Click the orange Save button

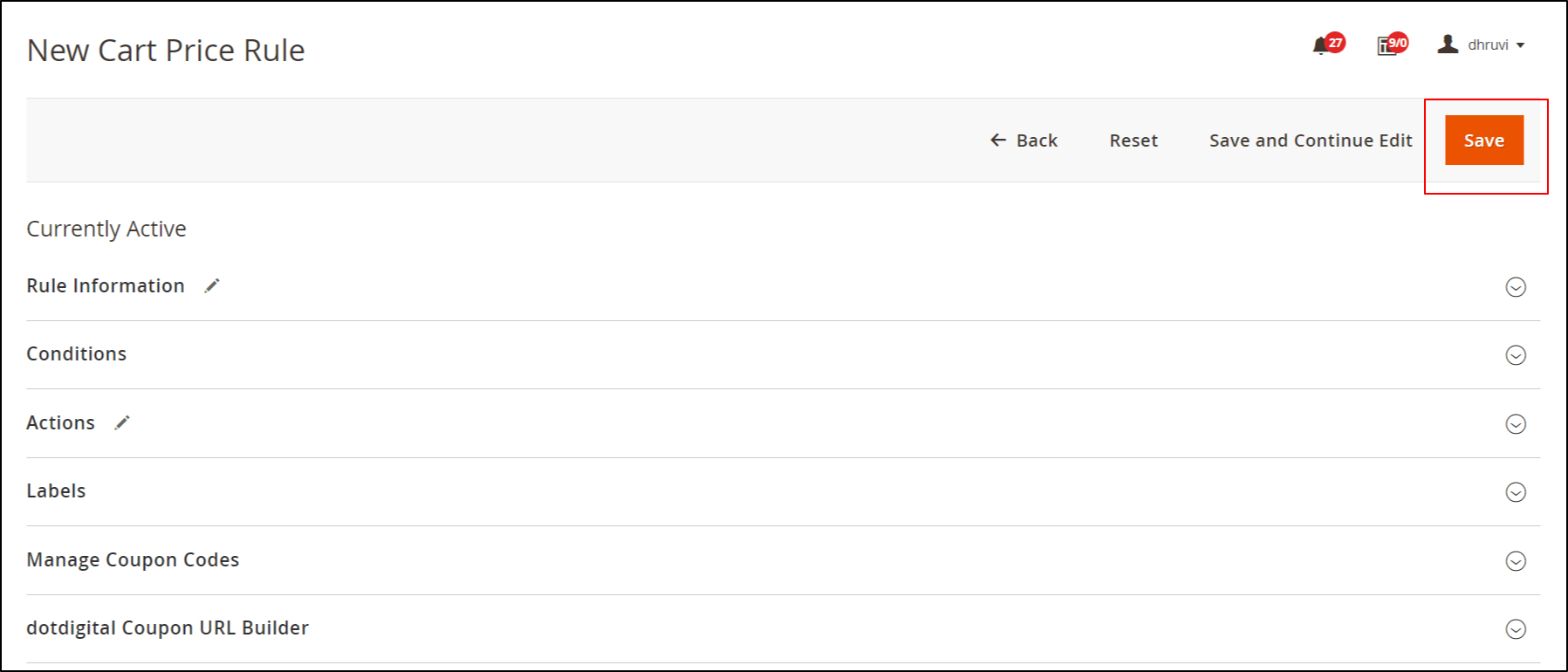tap(1484, 140)
